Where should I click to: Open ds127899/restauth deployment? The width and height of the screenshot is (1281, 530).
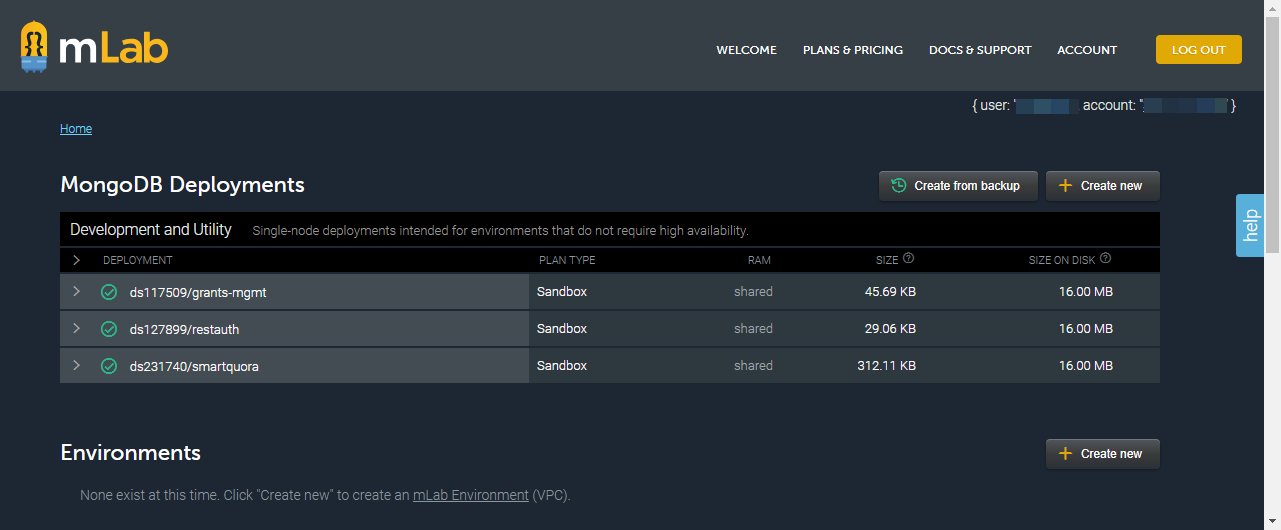(184, 330)
